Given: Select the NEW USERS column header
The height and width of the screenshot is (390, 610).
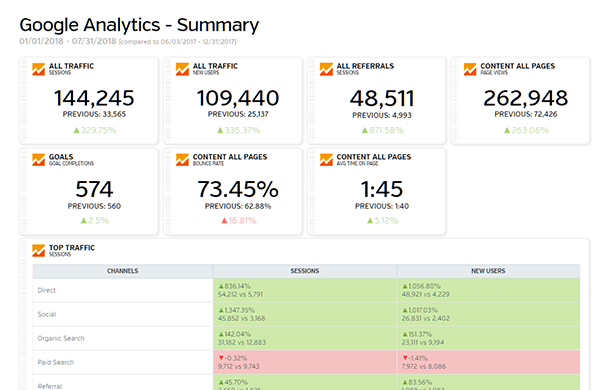Looking at the screenshot, I should [x=489, y=271].
